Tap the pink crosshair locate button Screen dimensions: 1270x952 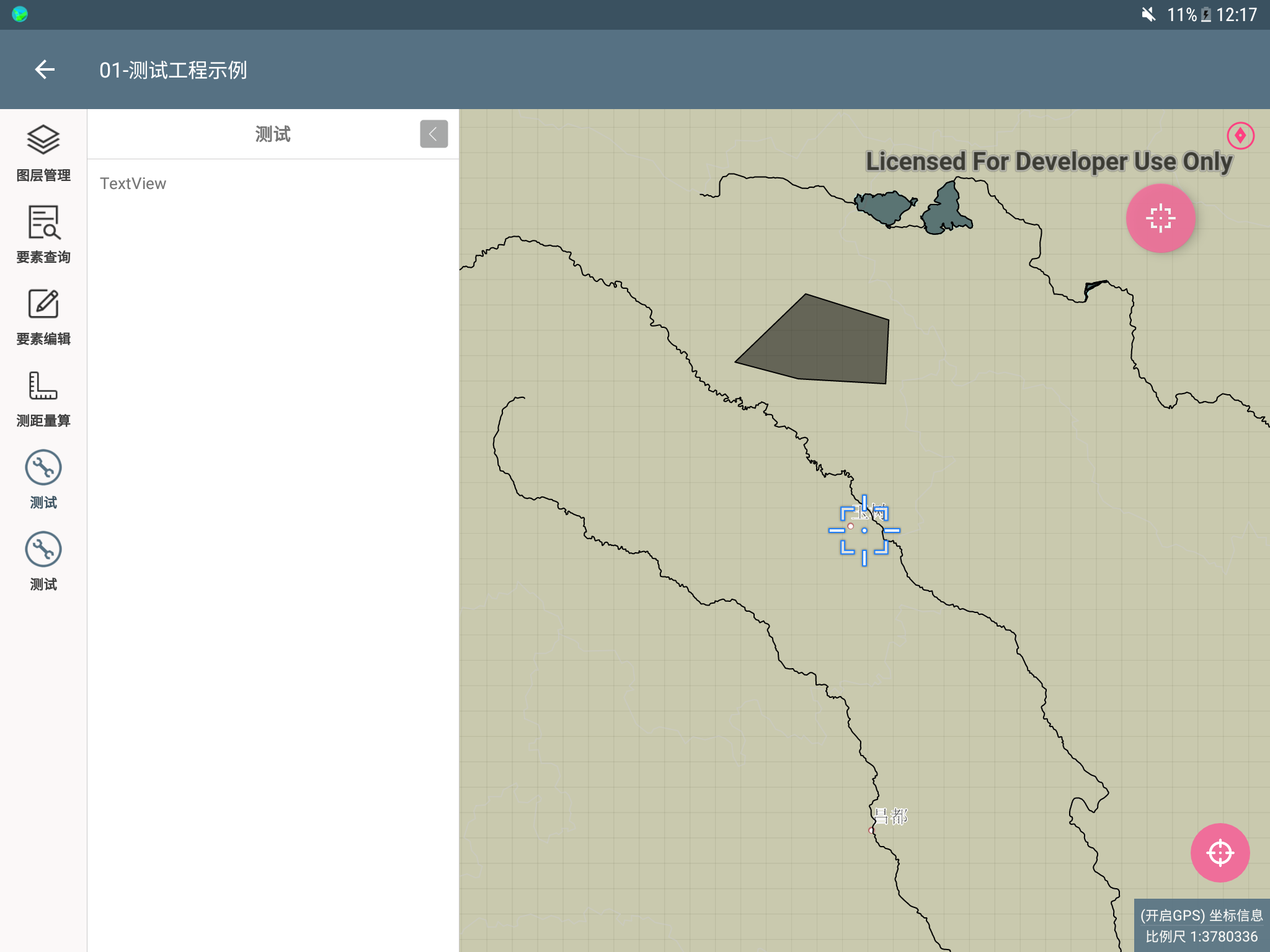point(1220,853)
